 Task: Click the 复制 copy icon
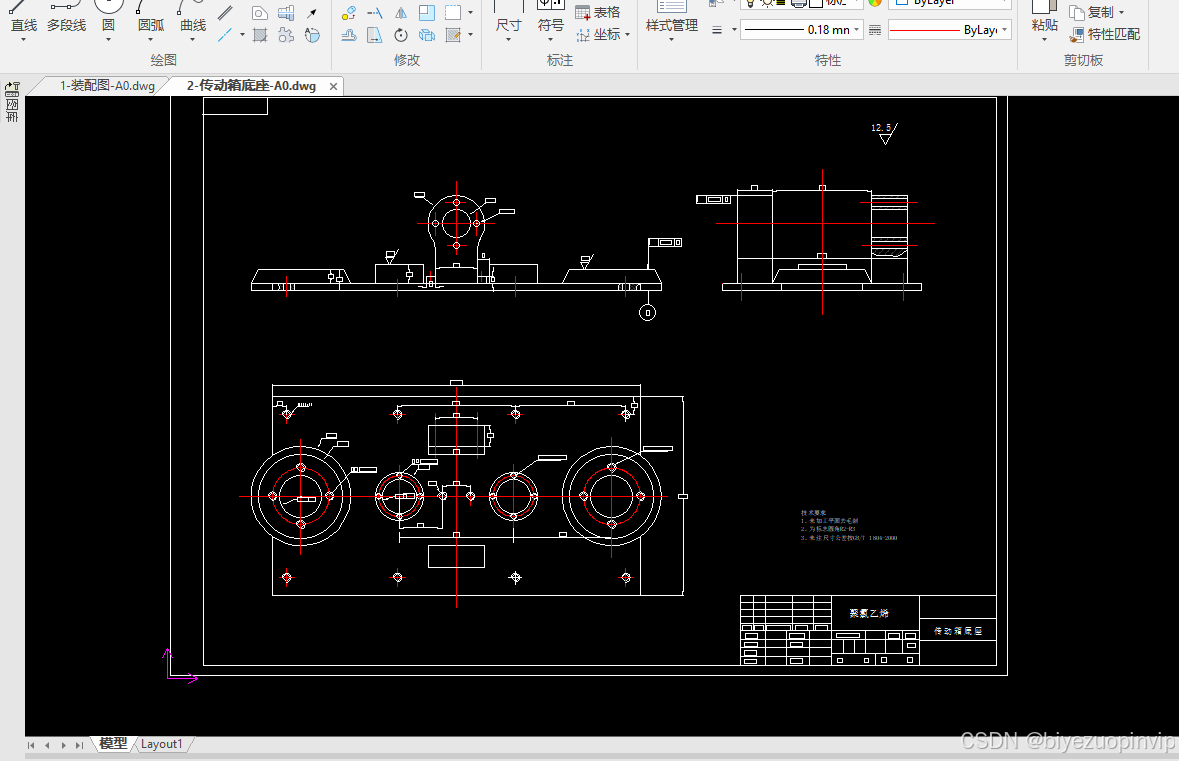click(1077, 13)
